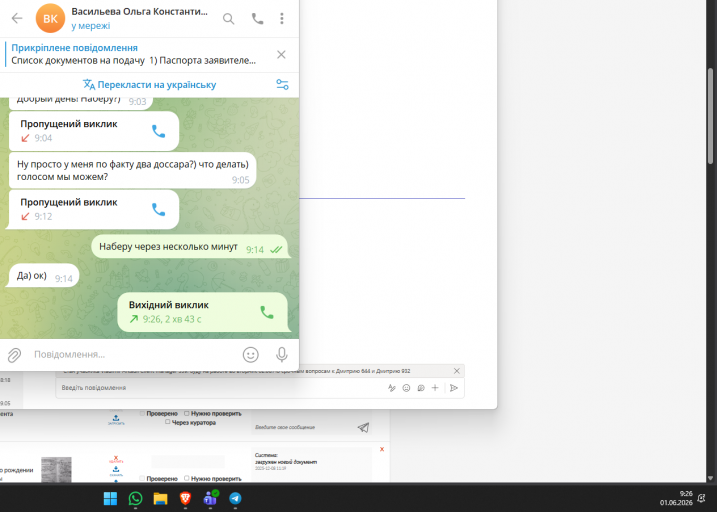Remove the Система message with red X
Viewport: 717px width, 512px height.
pyautogui.click(x=382, y=449)
